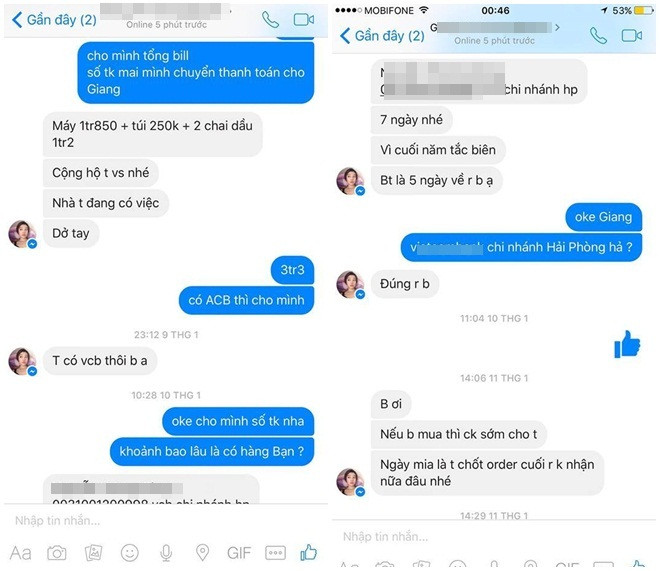Open the more options ellipsis icon
Image resolution: width=660 pixels, height=571 pixels.
tap(275, 552)
